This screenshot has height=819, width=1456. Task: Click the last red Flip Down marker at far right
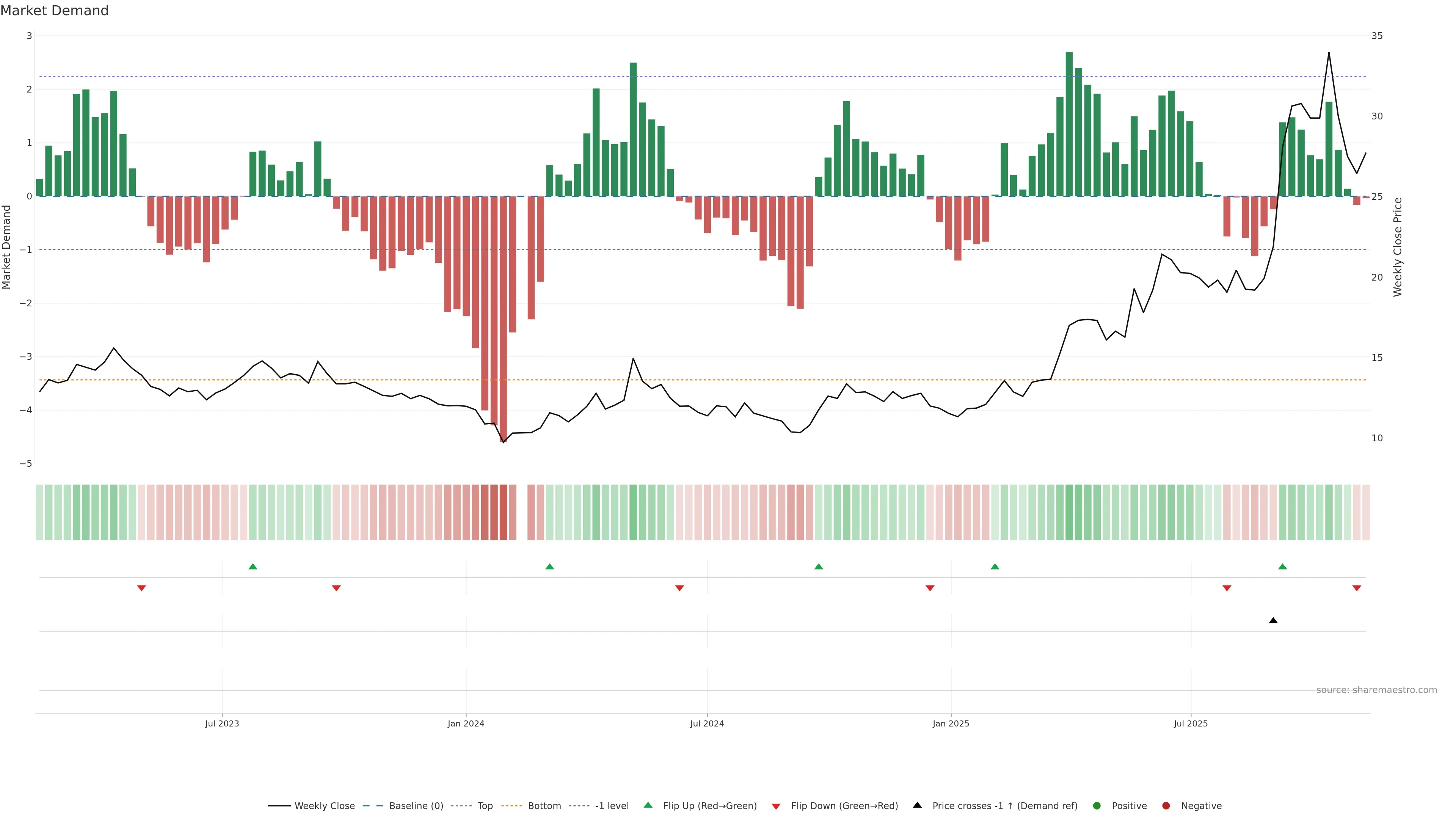[x=1357, y=588]
